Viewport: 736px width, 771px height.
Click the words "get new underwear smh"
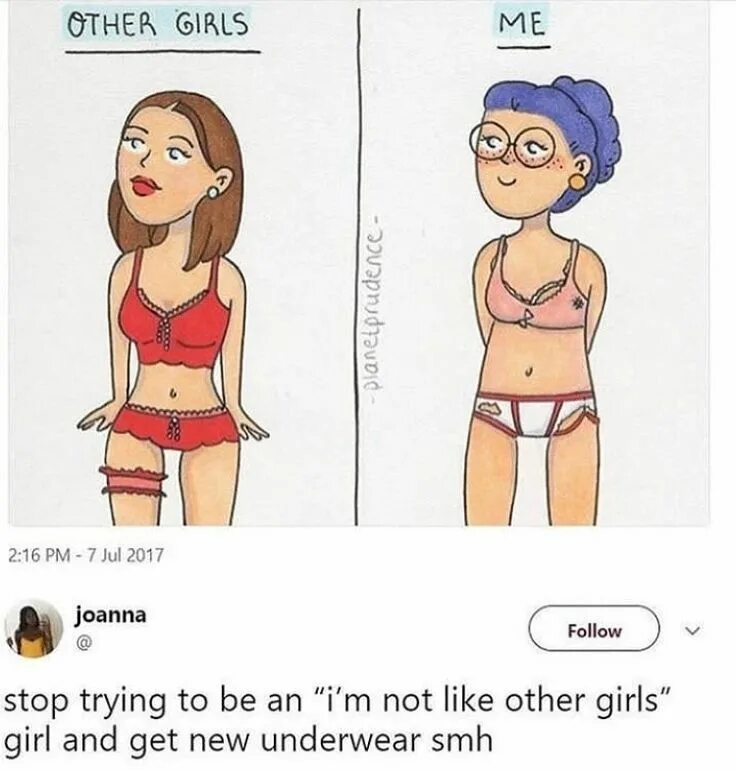tap(310, 740)
